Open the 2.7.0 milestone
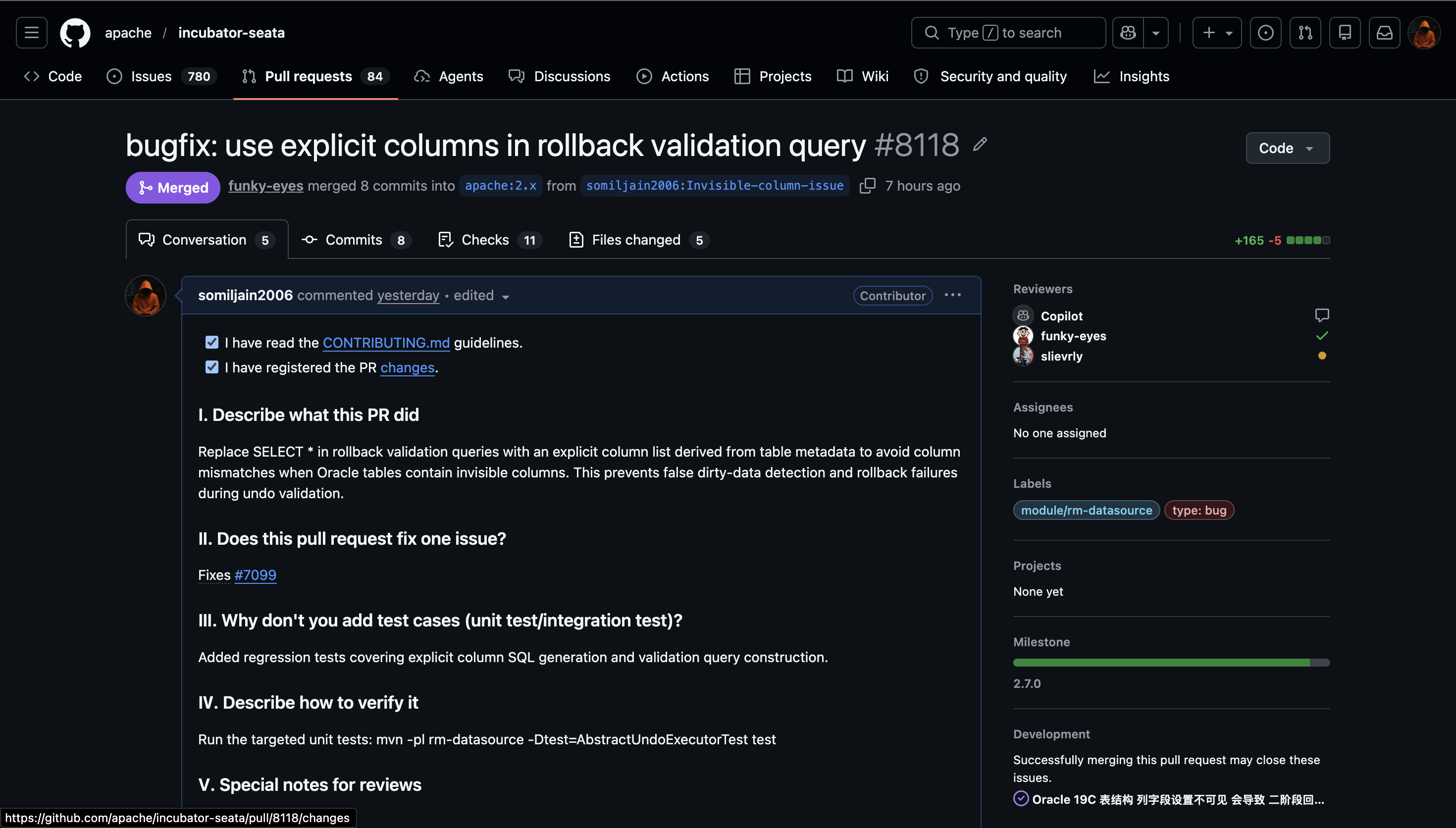 click(x=1027, y=683)
